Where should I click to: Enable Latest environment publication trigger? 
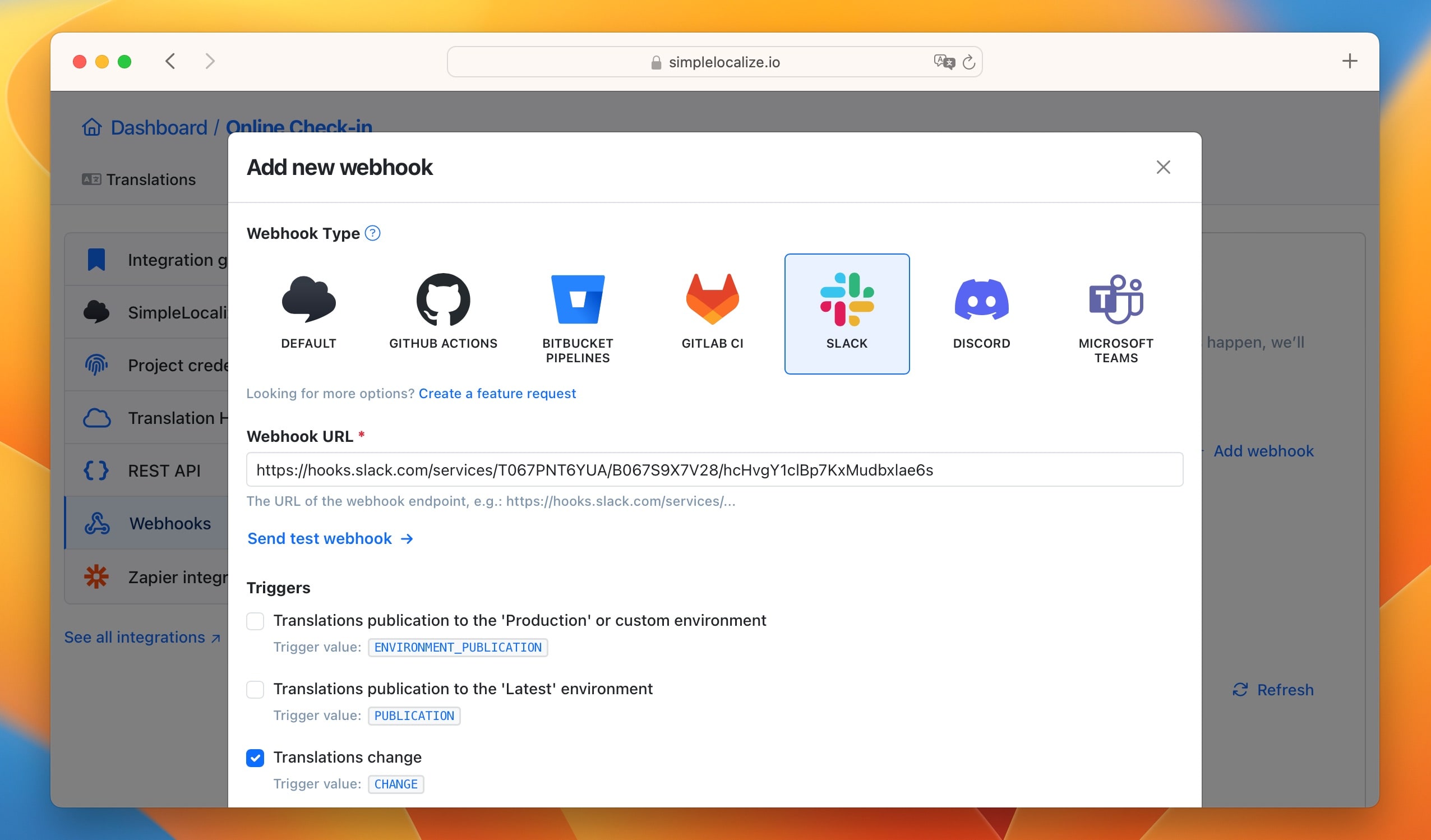point(255,690)
